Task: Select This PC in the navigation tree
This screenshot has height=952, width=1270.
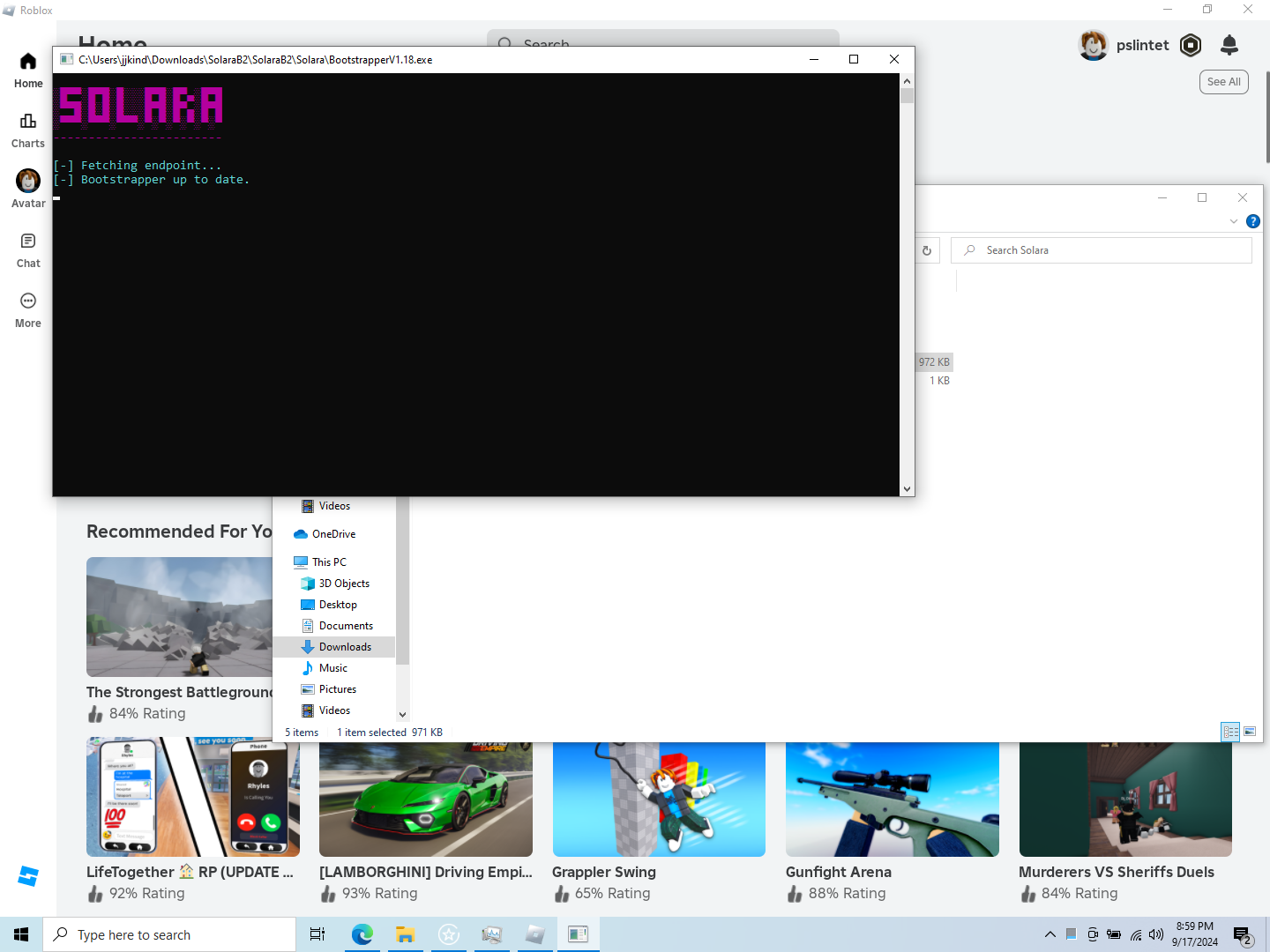Action: [x=329, y=562]
